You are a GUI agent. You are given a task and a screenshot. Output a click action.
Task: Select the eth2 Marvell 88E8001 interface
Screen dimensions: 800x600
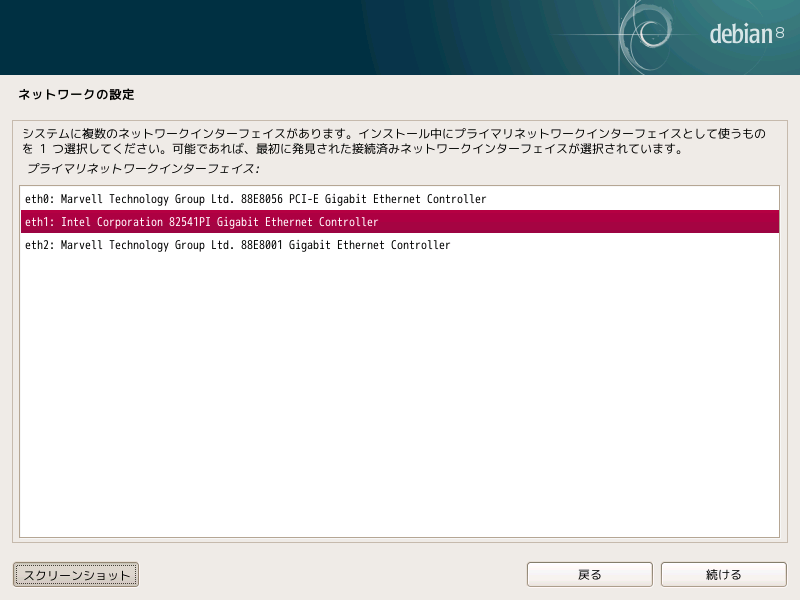(238, 245)
